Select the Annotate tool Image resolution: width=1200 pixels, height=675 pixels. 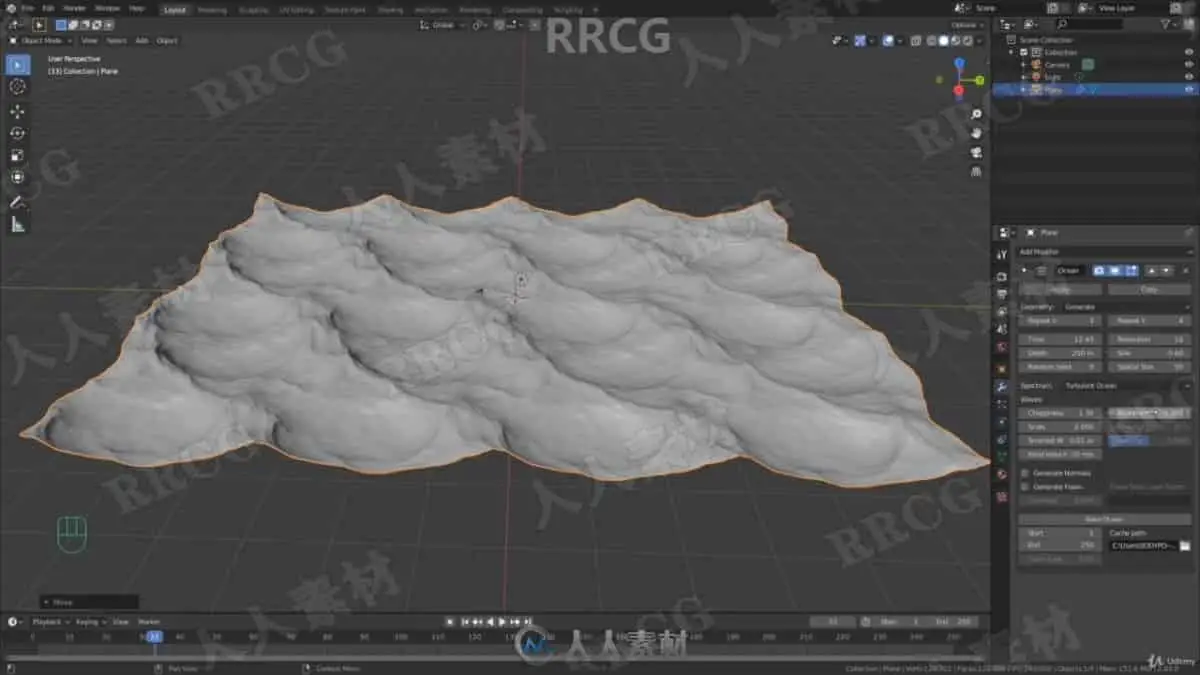click(x=17, y=203)
